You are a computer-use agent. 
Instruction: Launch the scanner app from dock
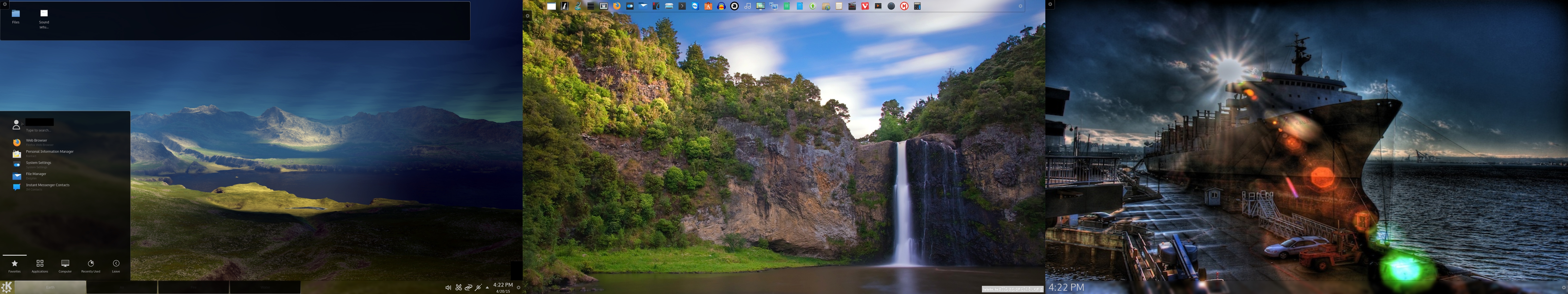tap(669, 6)
